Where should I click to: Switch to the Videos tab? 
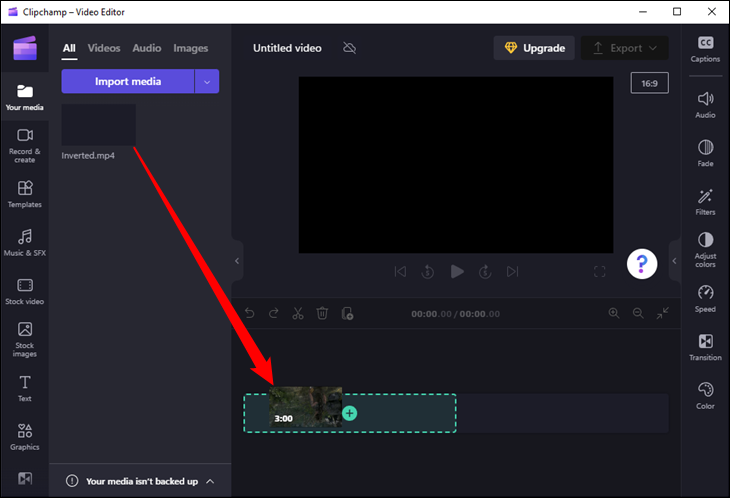pyautogui.click(x=103, y=48)
